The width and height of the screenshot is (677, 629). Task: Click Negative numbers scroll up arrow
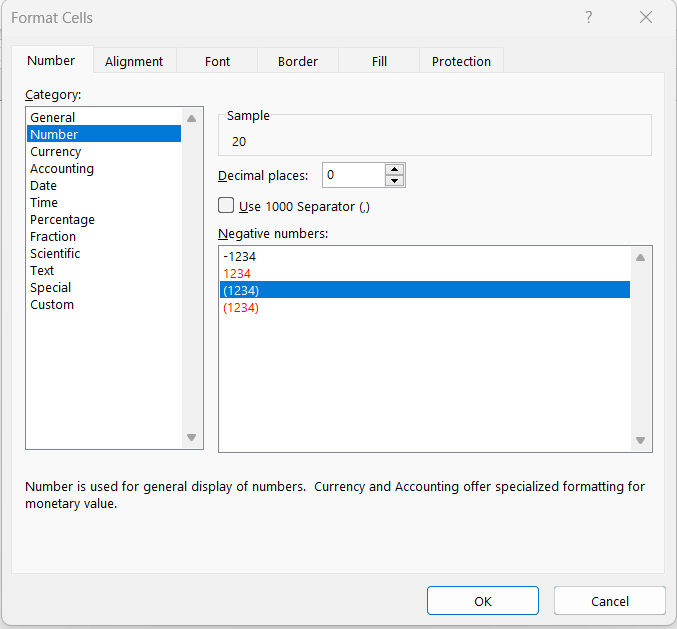[x=641, y=258]
